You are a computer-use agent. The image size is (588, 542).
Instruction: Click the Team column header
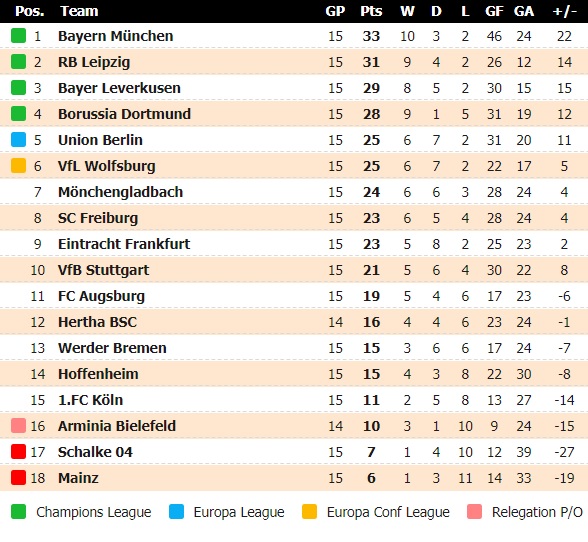pos(79,11)
